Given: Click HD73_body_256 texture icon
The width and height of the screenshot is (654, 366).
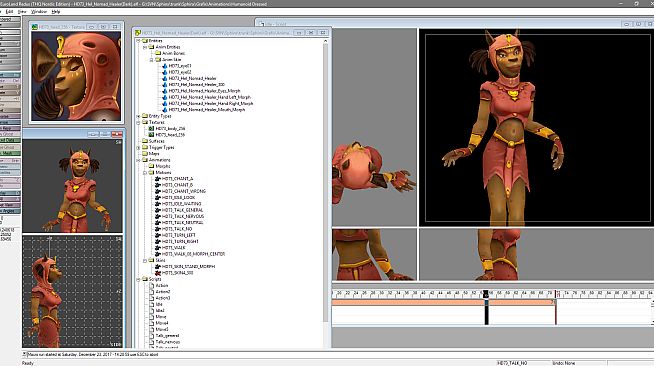Looking at the screenshot, I should [x=151, y=129].
